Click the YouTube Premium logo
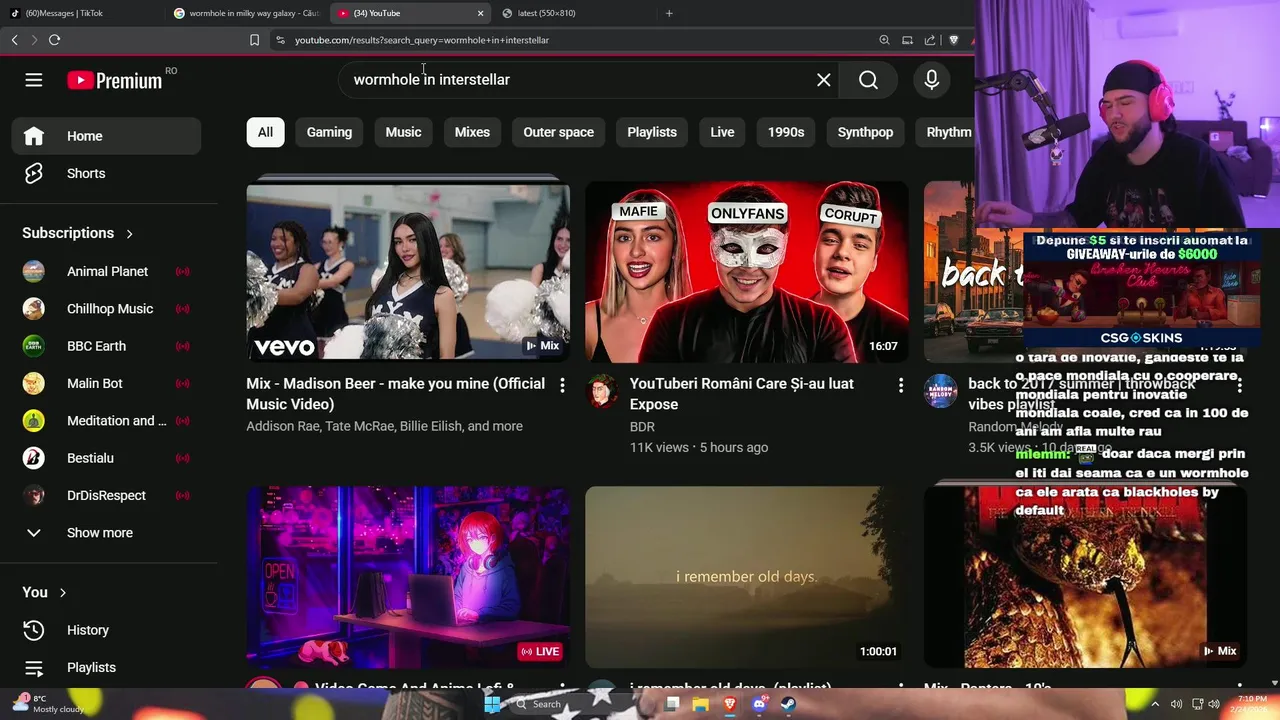 (115, 81)
